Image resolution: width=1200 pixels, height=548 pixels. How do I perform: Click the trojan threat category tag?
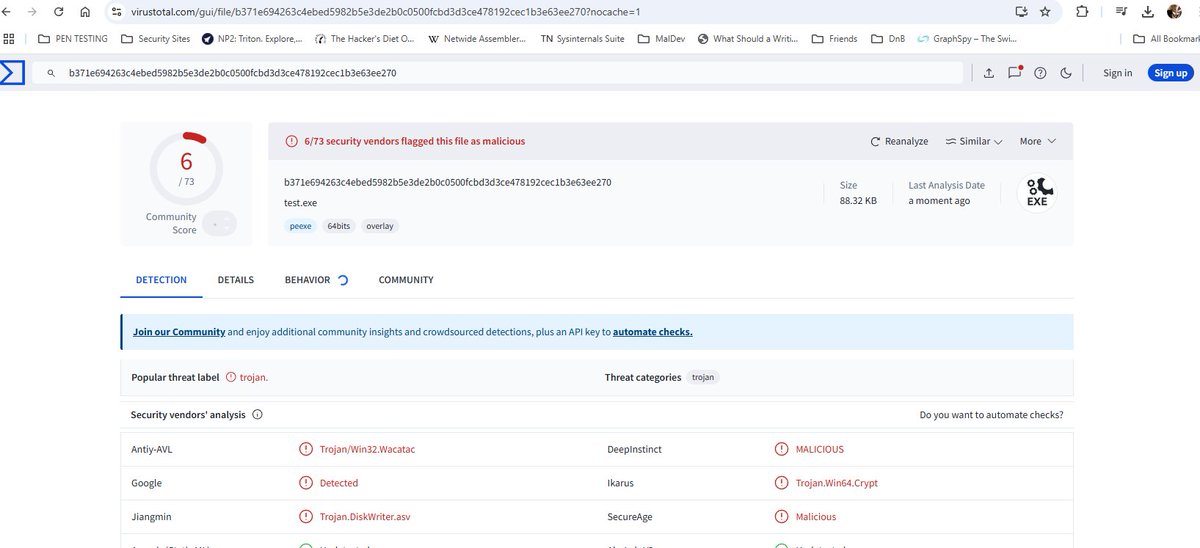click(704, 377)
